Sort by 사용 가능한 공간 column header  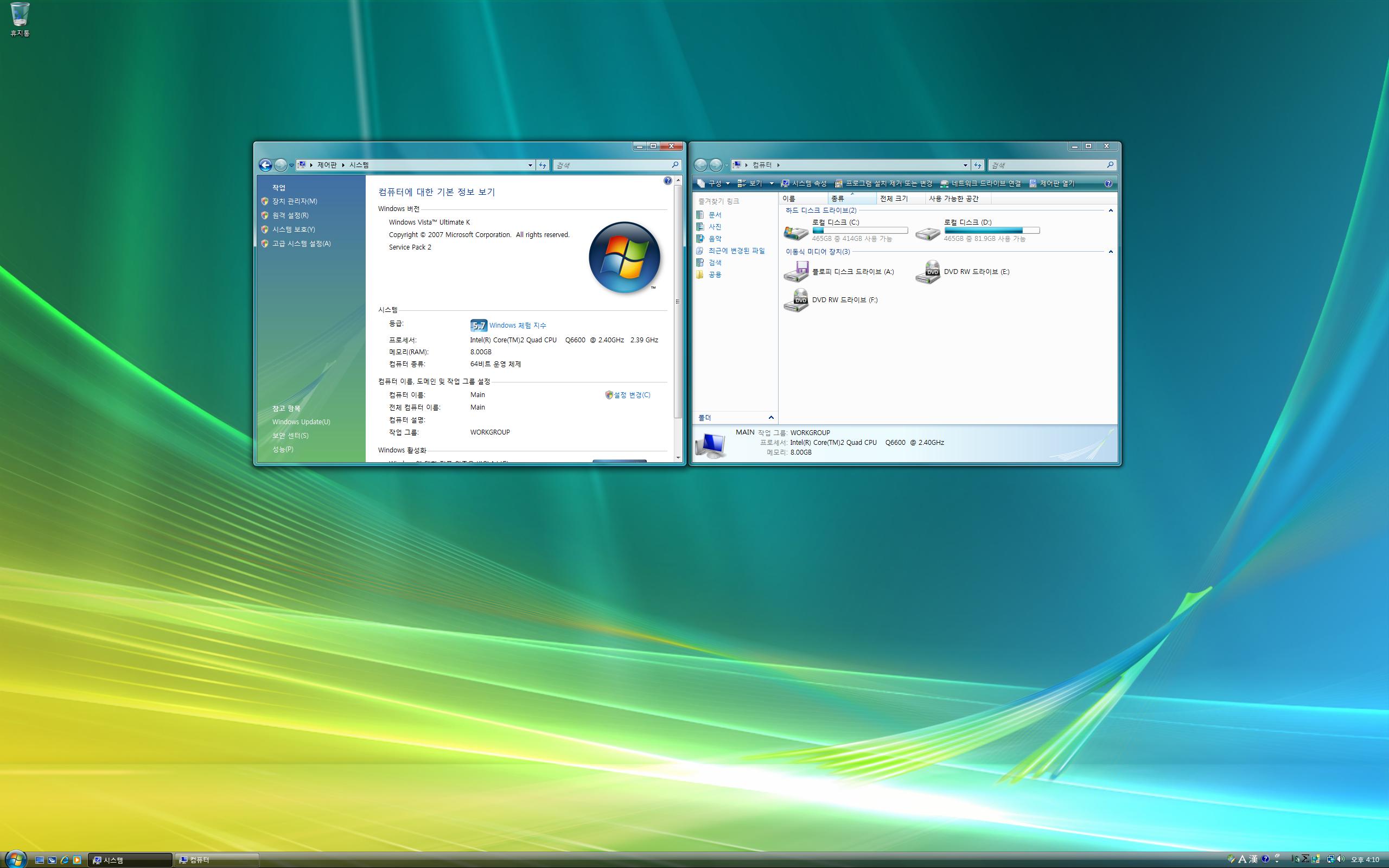[959, 199]
